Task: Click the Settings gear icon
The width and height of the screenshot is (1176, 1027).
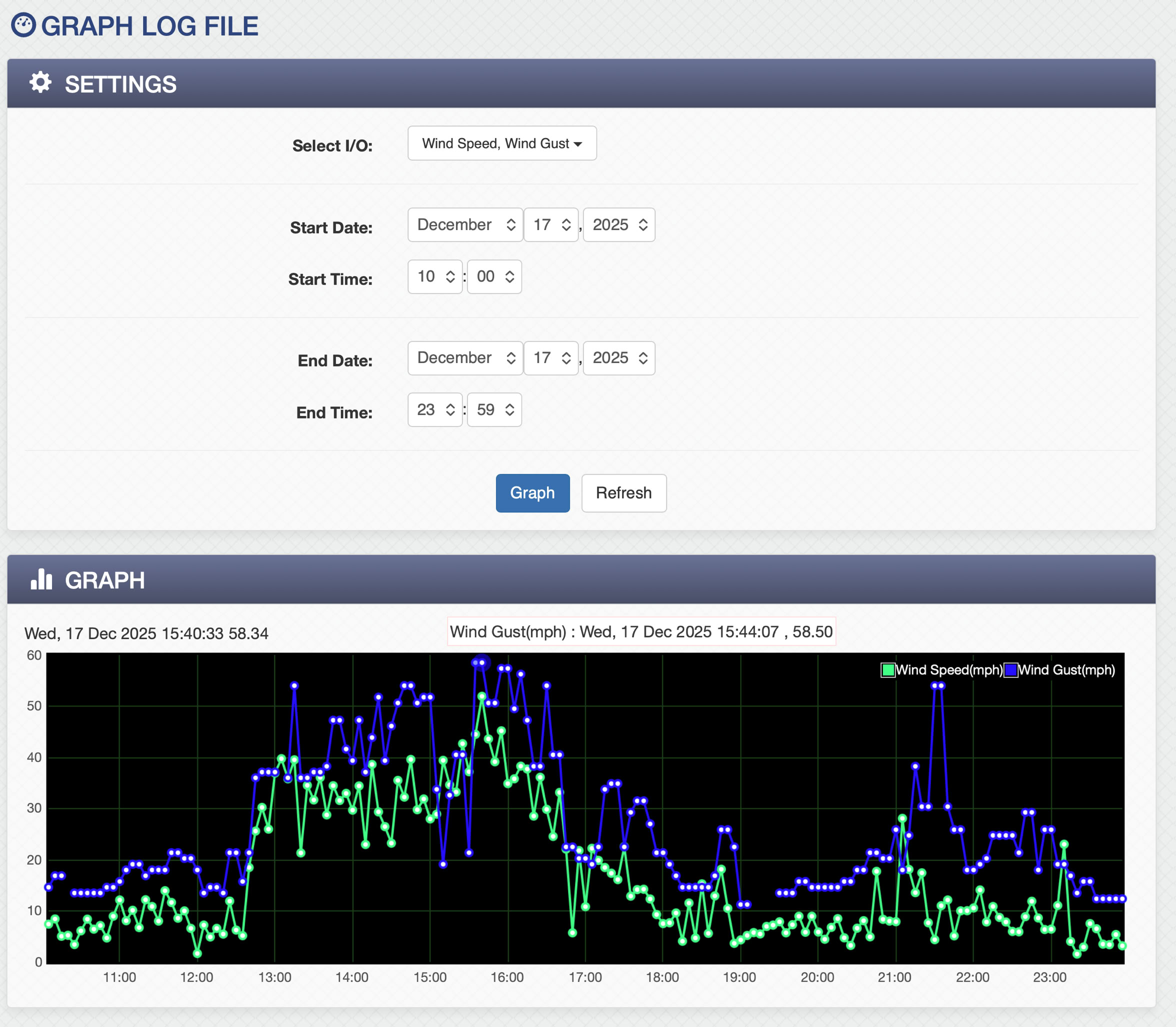Action: point(40,82)
